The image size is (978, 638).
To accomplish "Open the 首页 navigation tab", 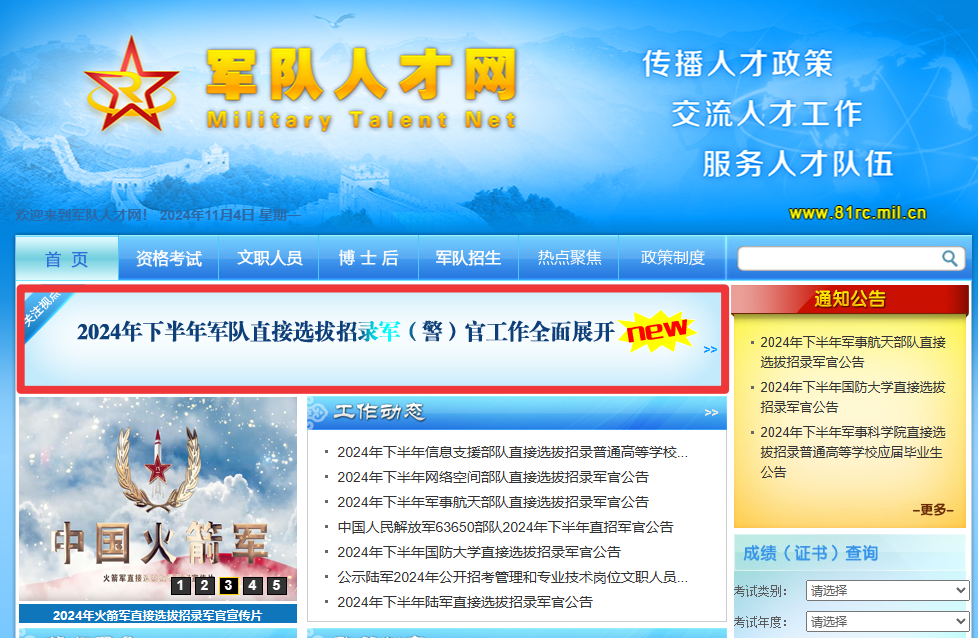I will (67, 259).
